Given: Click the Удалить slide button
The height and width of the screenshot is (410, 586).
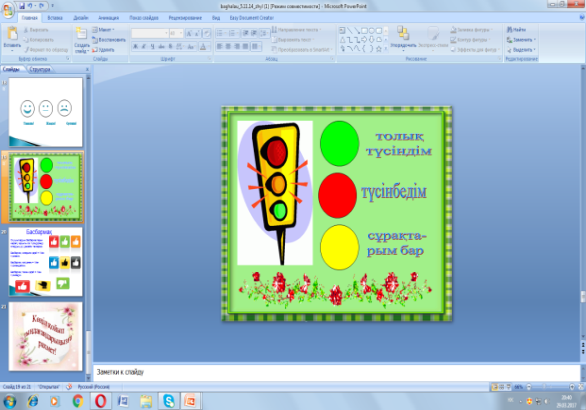Looking at the screenshot, I should point(103,50).
